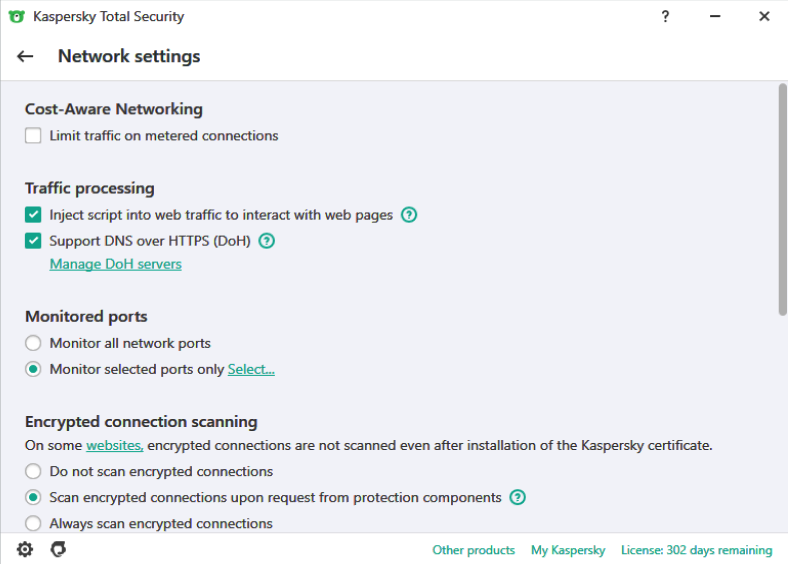Open Manage DoH servers link
788x564 pixels.
pos(116,264)
